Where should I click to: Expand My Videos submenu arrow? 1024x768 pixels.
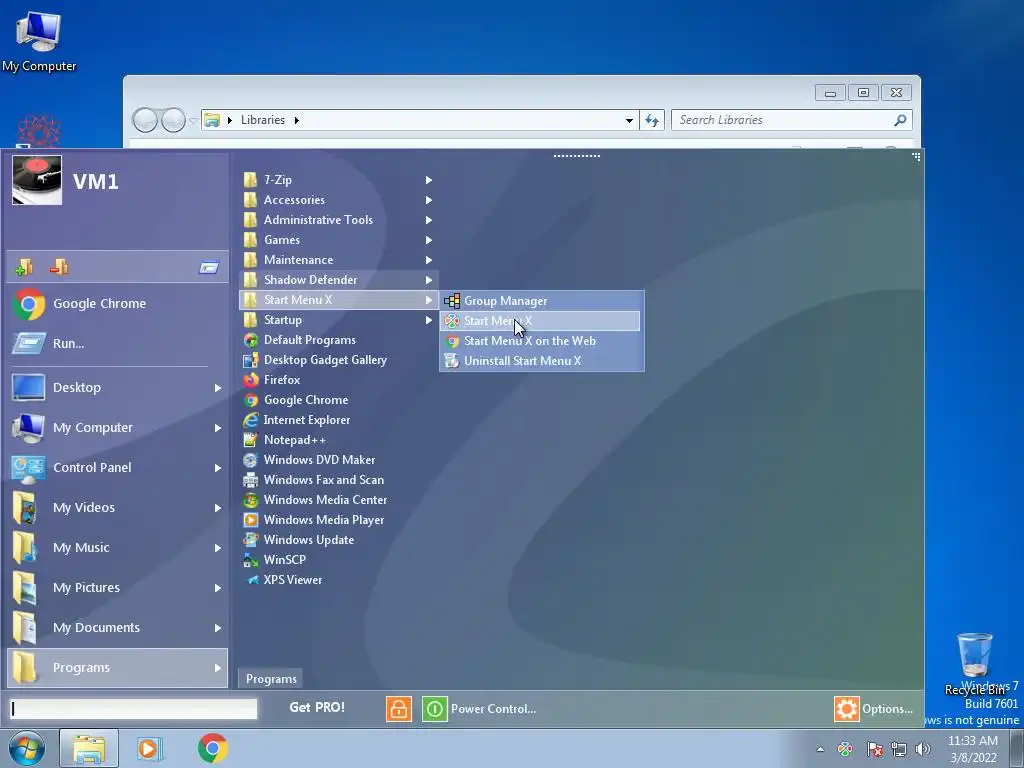(217, 508)
